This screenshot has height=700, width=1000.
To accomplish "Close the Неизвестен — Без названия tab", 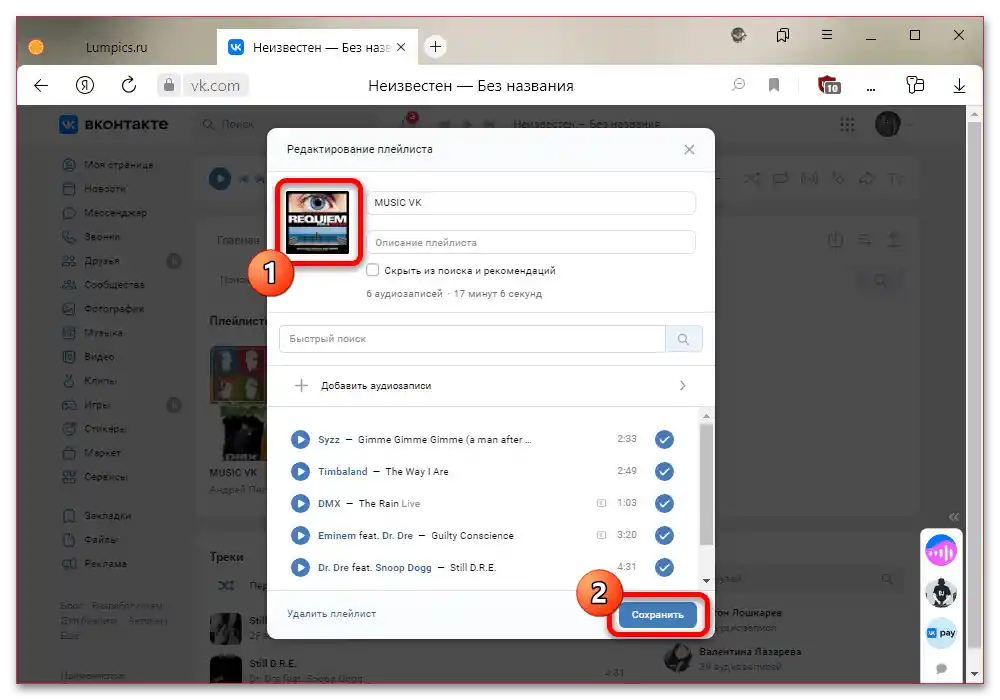I will pos(401,47).
